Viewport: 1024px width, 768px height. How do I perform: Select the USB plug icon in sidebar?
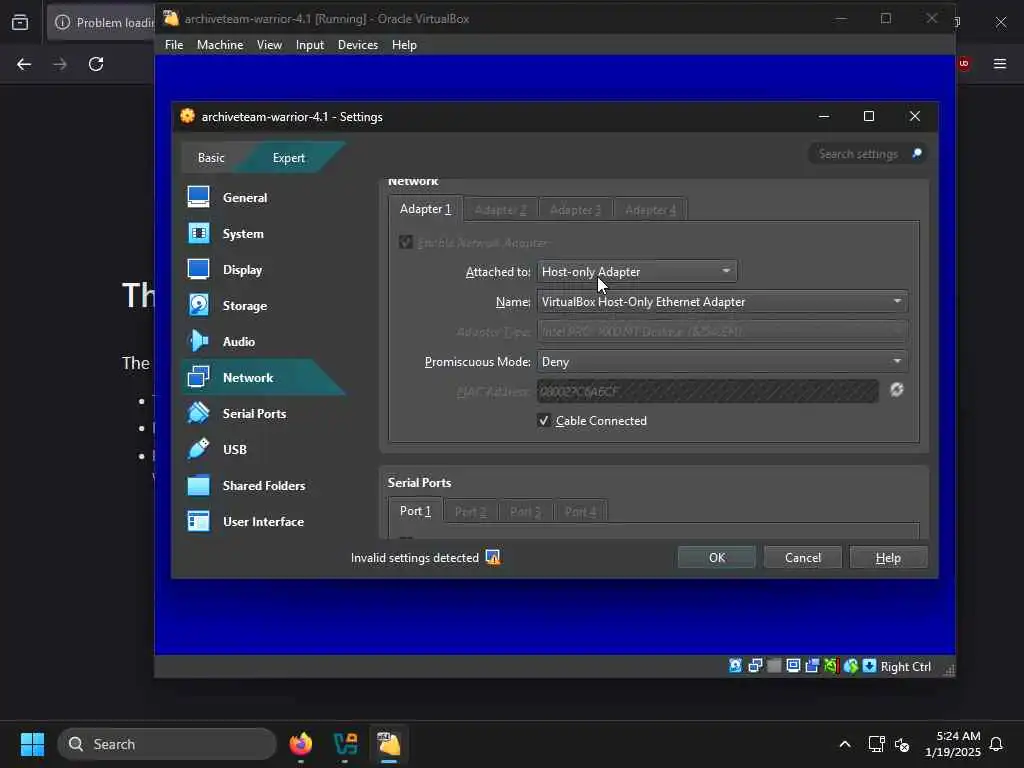pyautogui.click(x=199, y=449)
